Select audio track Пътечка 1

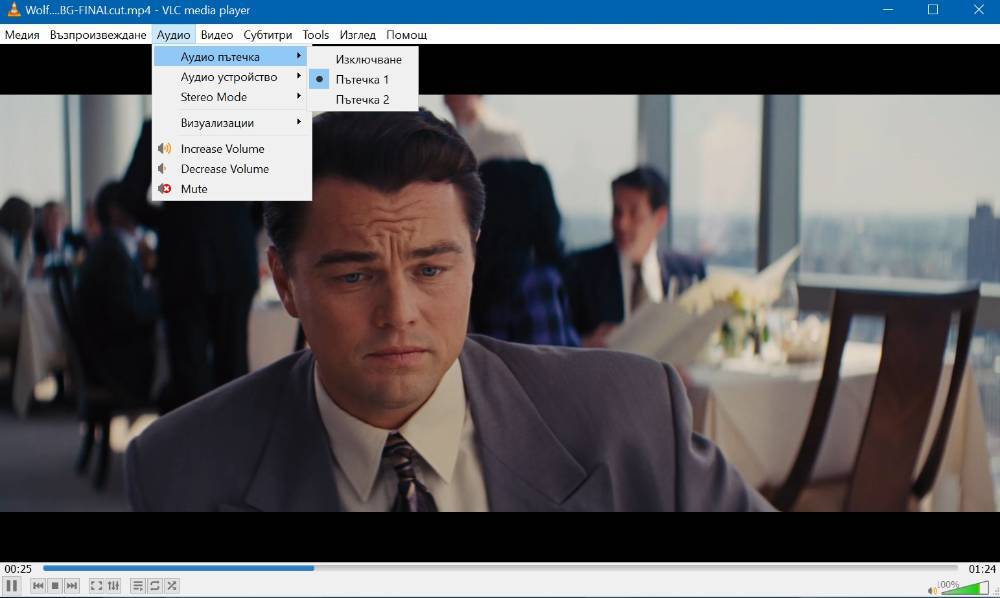click(363, 79)
